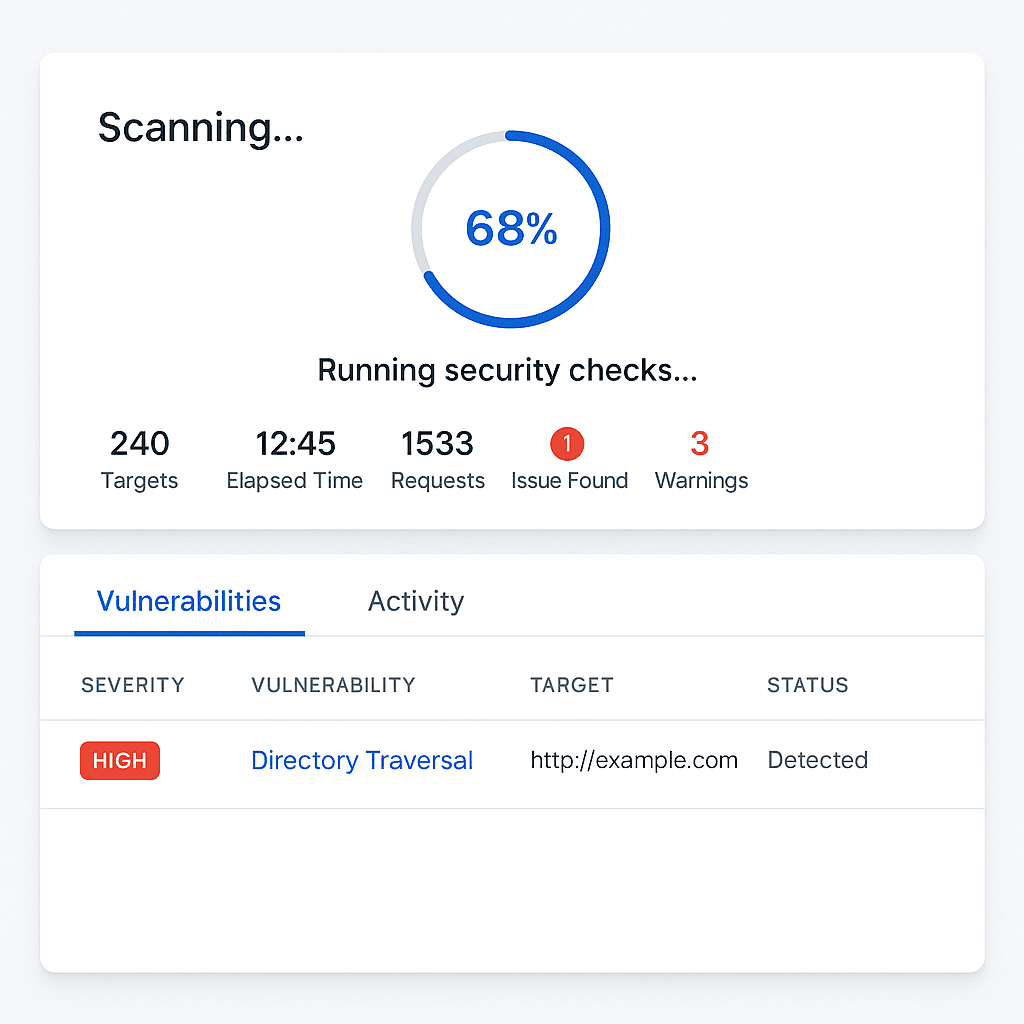The image size is (1024, 1024).
Task: Click the Warnings count of 3
Action: point(700,443)
